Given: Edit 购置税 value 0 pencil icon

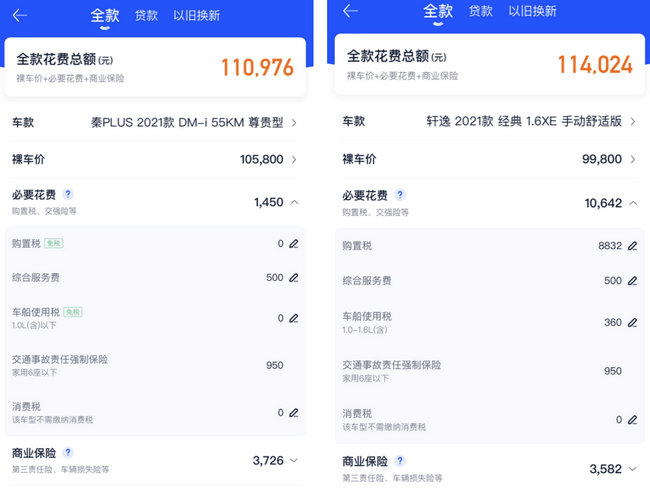Looking at the screenshot, I should tap(293, 244).
